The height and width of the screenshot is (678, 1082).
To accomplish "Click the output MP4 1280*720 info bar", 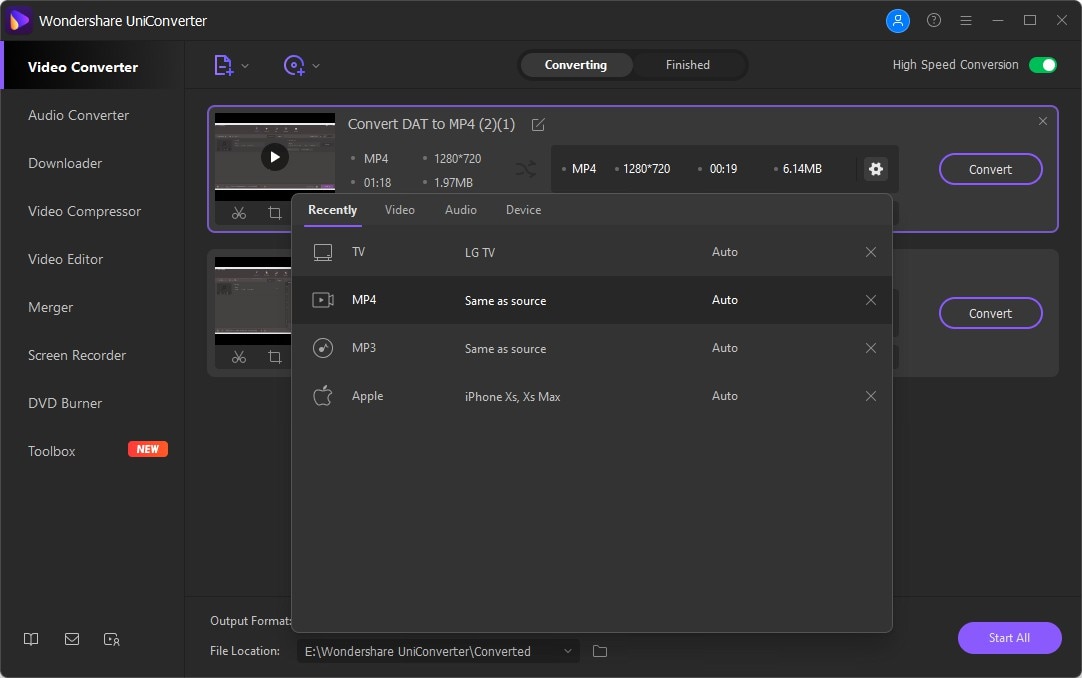I will click(725, 169).
